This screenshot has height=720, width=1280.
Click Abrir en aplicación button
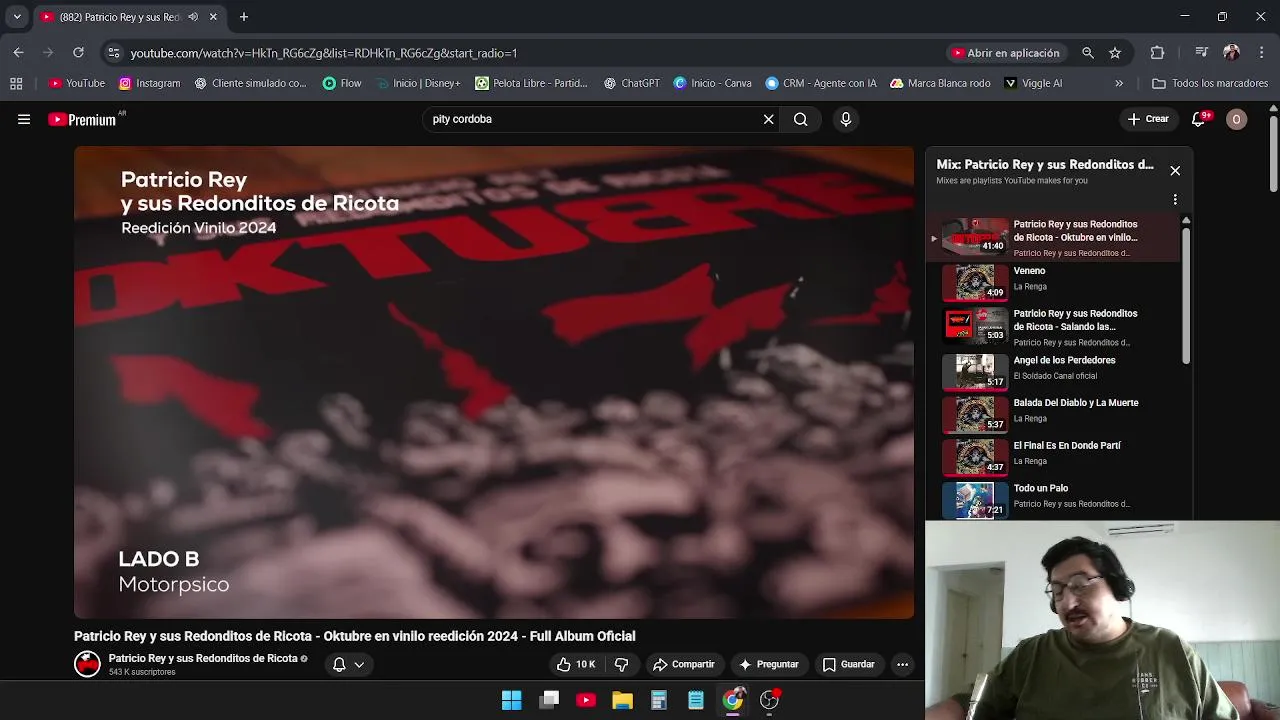[1006, 53]
